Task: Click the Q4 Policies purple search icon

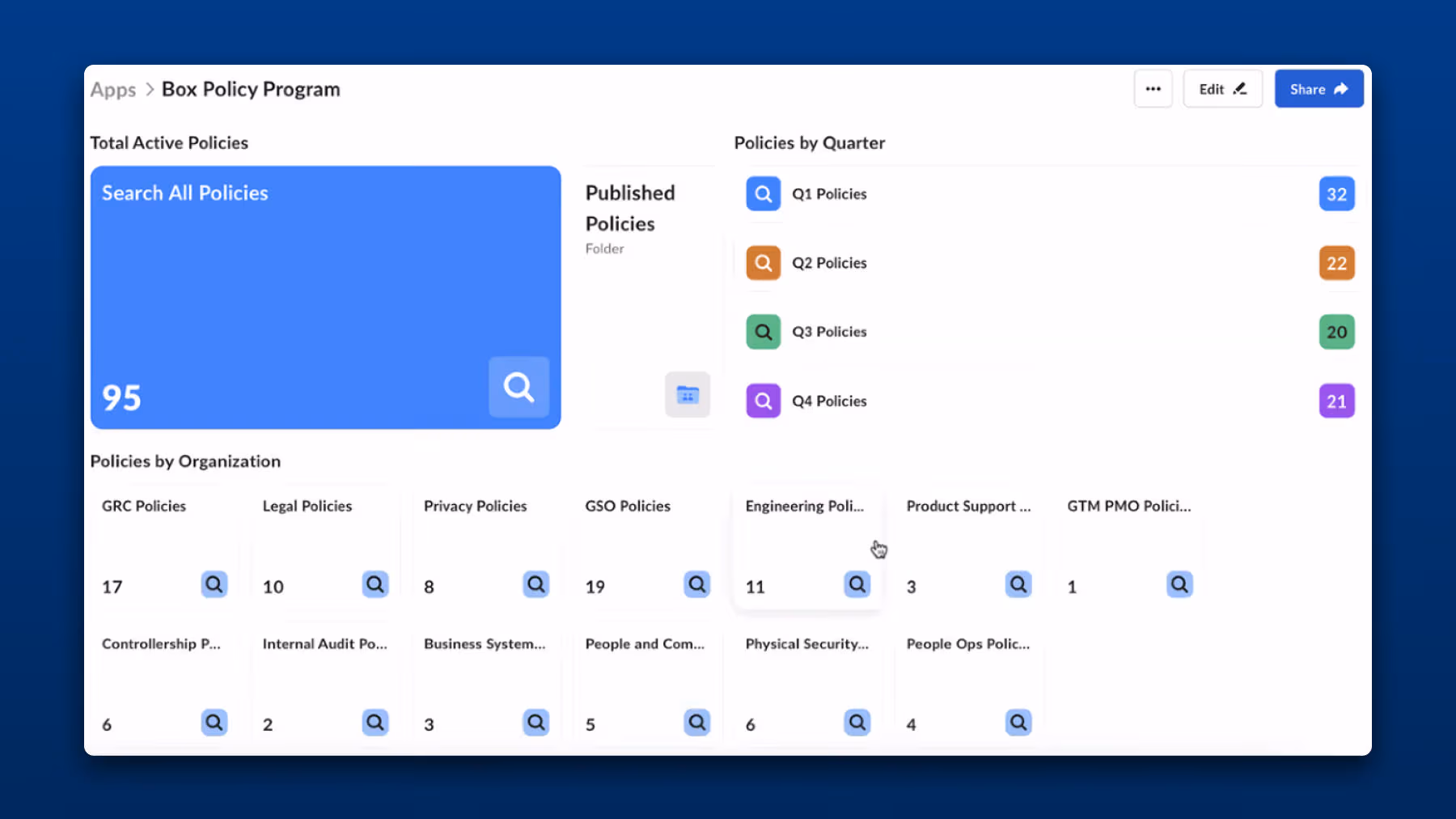Action: pos(763,401)
